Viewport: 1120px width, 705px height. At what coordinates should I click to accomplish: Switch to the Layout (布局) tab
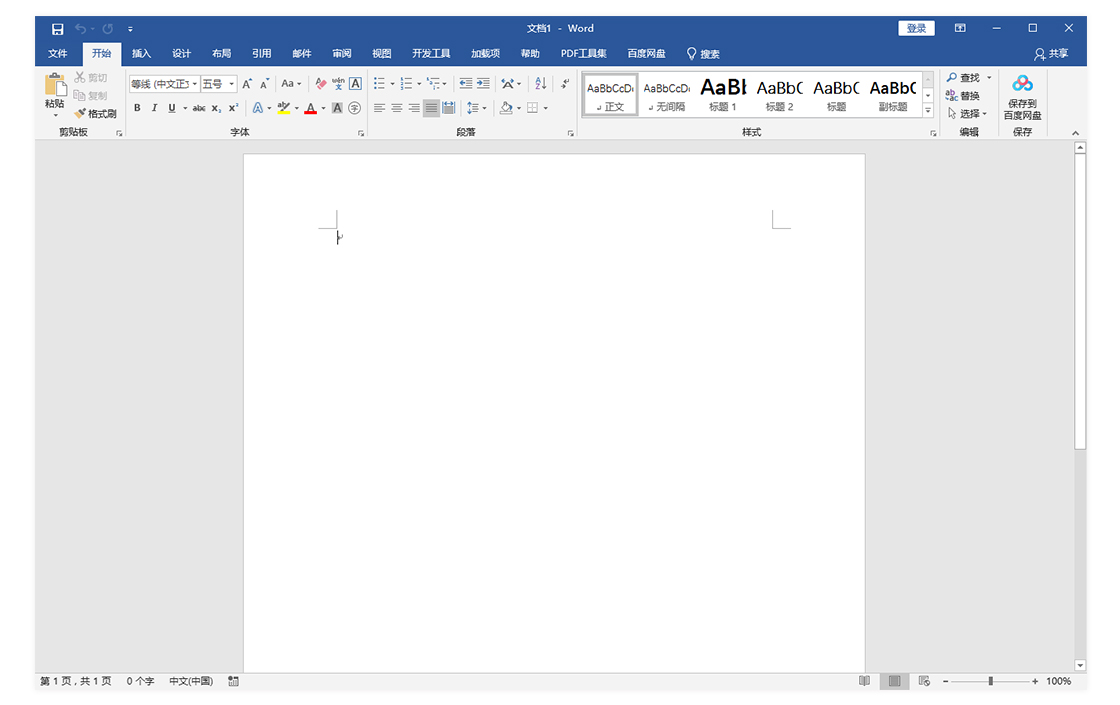click(221, 54)
